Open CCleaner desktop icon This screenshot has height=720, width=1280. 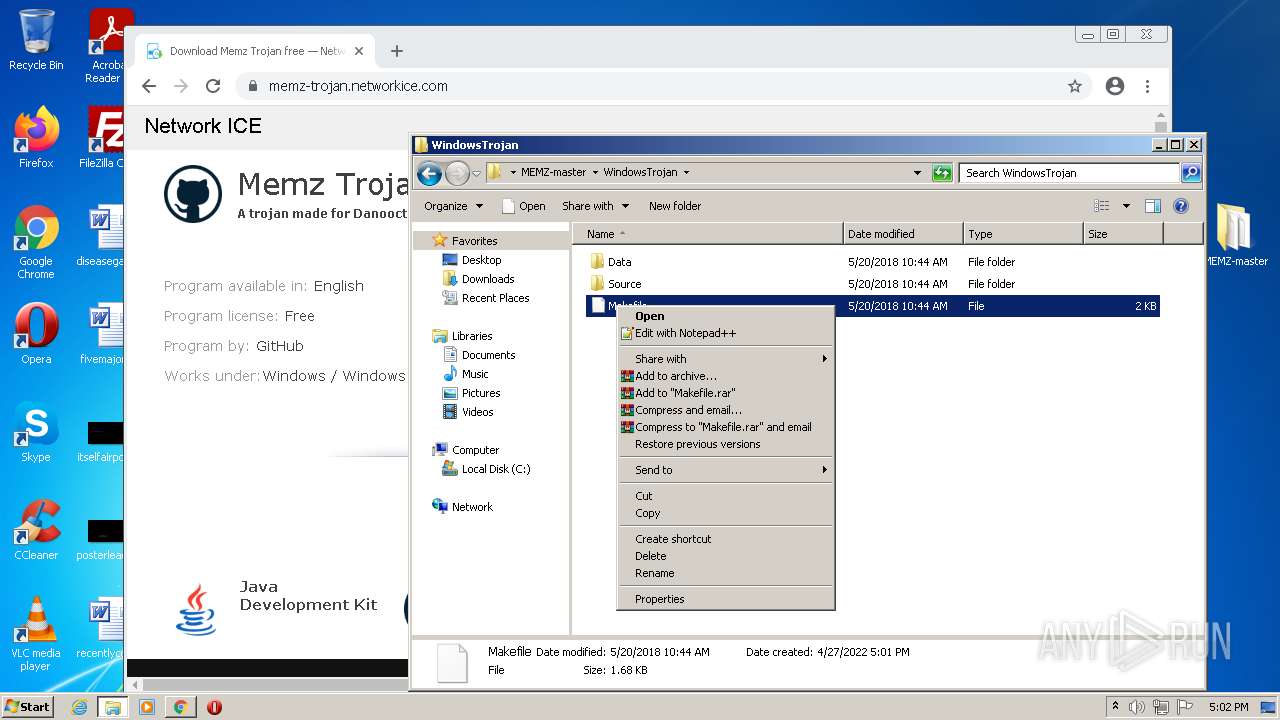[x=36, y=530]
